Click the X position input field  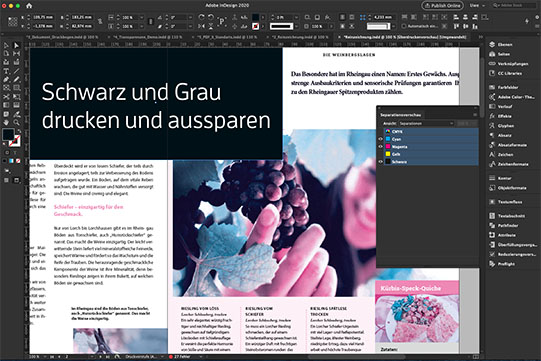click(x=43, y=17)
